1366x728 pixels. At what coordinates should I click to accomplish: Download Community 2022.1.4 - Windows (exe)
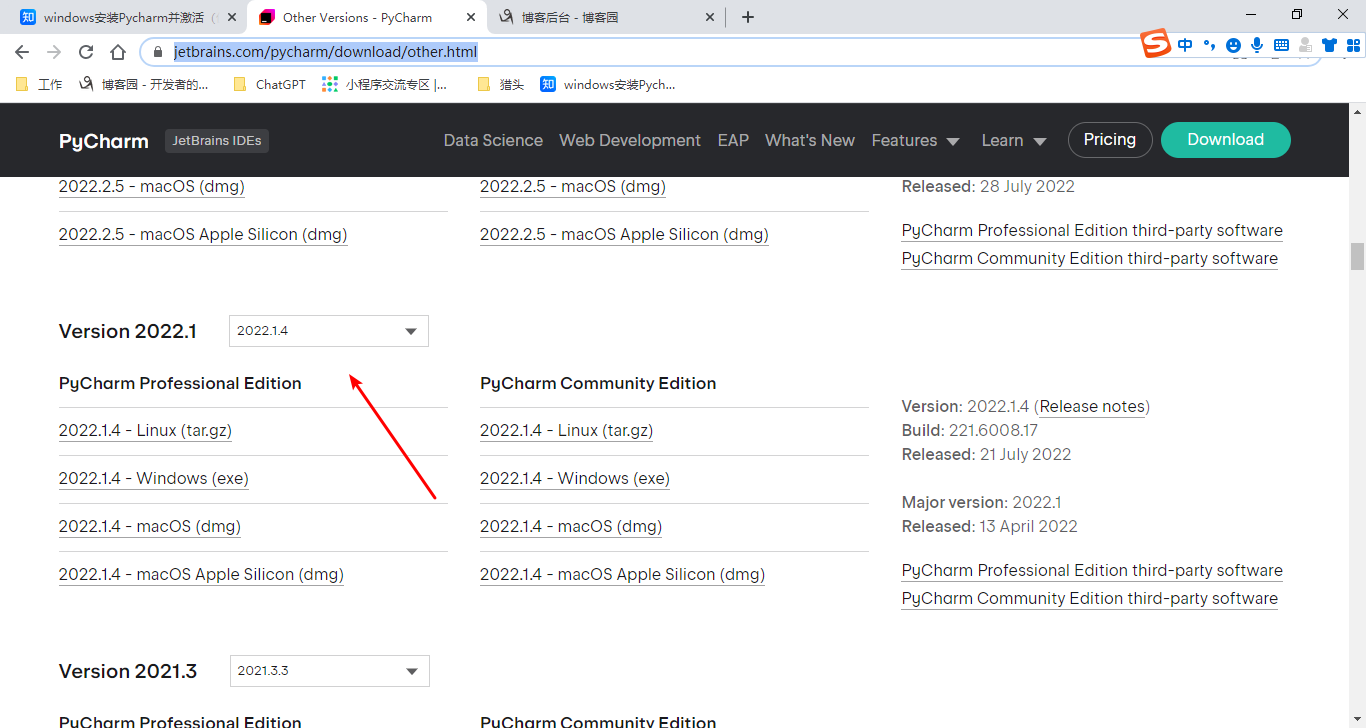click(575, 478)
